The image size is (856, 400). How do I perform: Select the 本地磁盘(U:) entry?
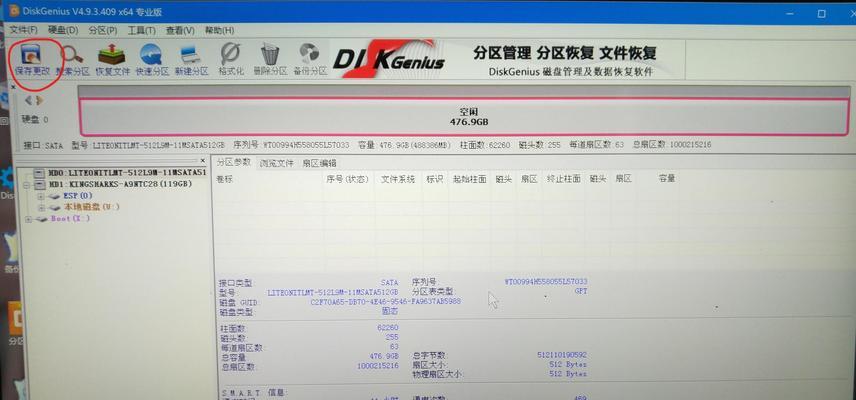(x=92, y=207)
